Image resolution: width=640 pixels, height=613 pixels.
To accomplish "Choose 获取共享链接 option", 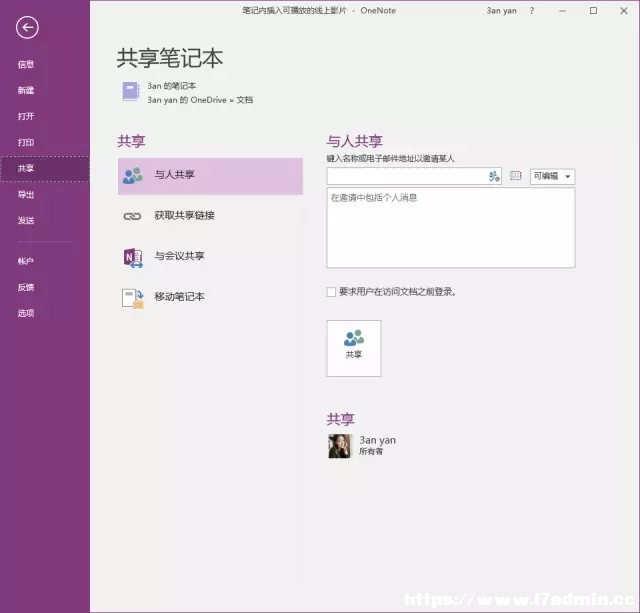I will coord(210,216).
